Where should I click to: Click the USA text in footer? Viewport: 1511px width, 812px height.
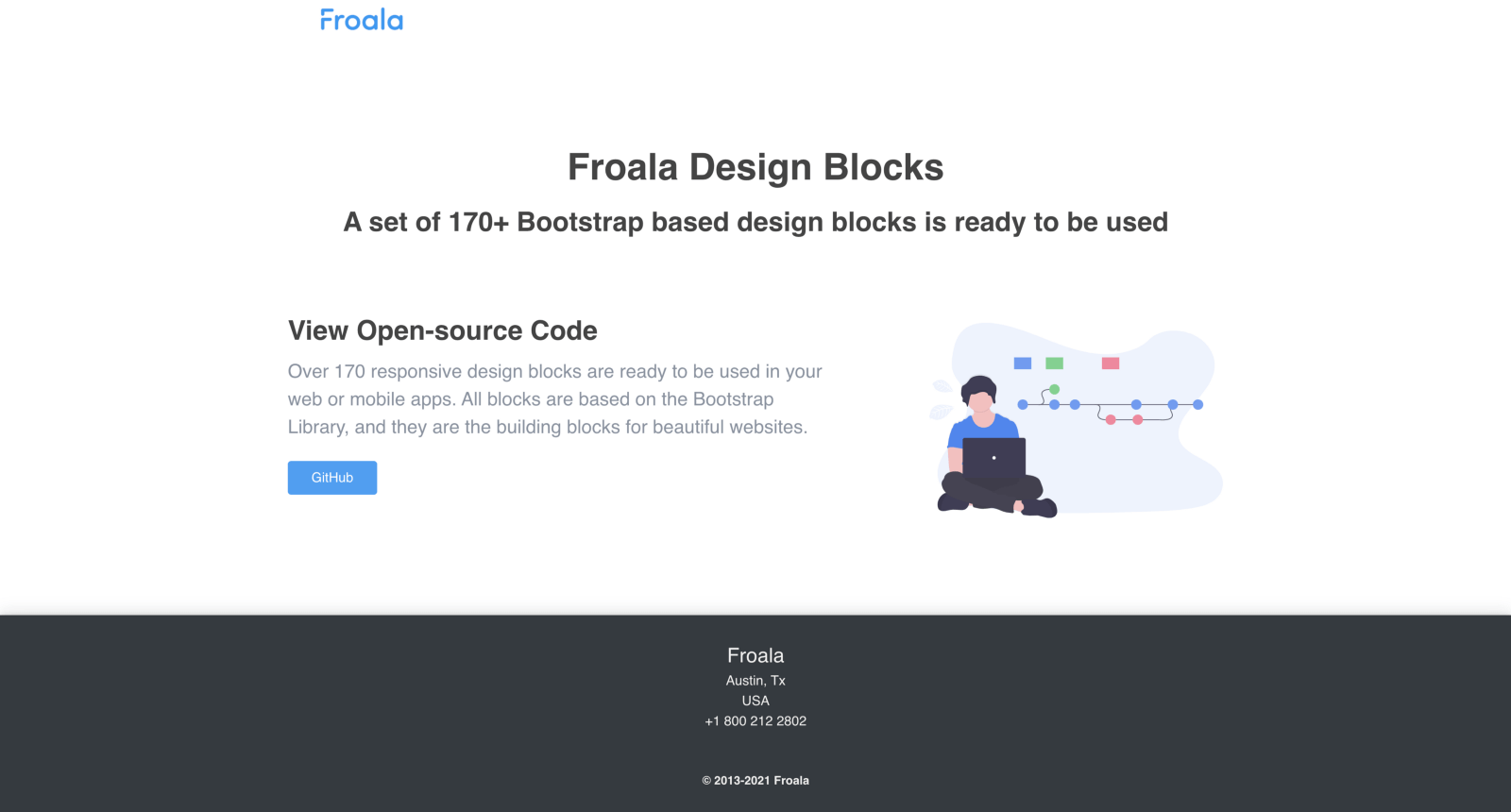click(x=755, y=701)
